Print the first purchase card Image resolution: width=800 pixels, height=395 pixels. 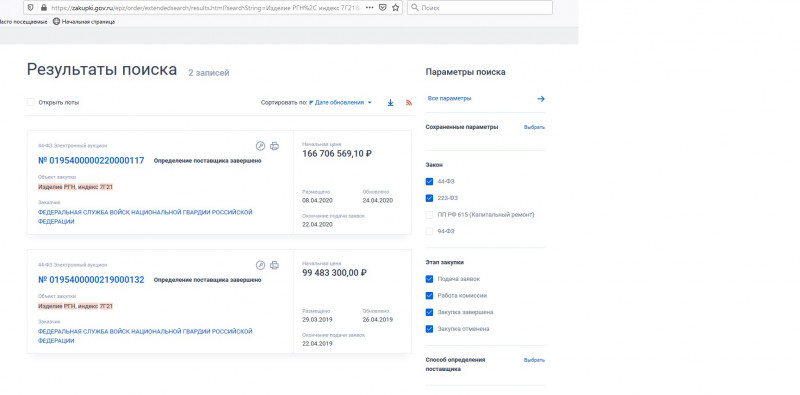coord(274,146)
